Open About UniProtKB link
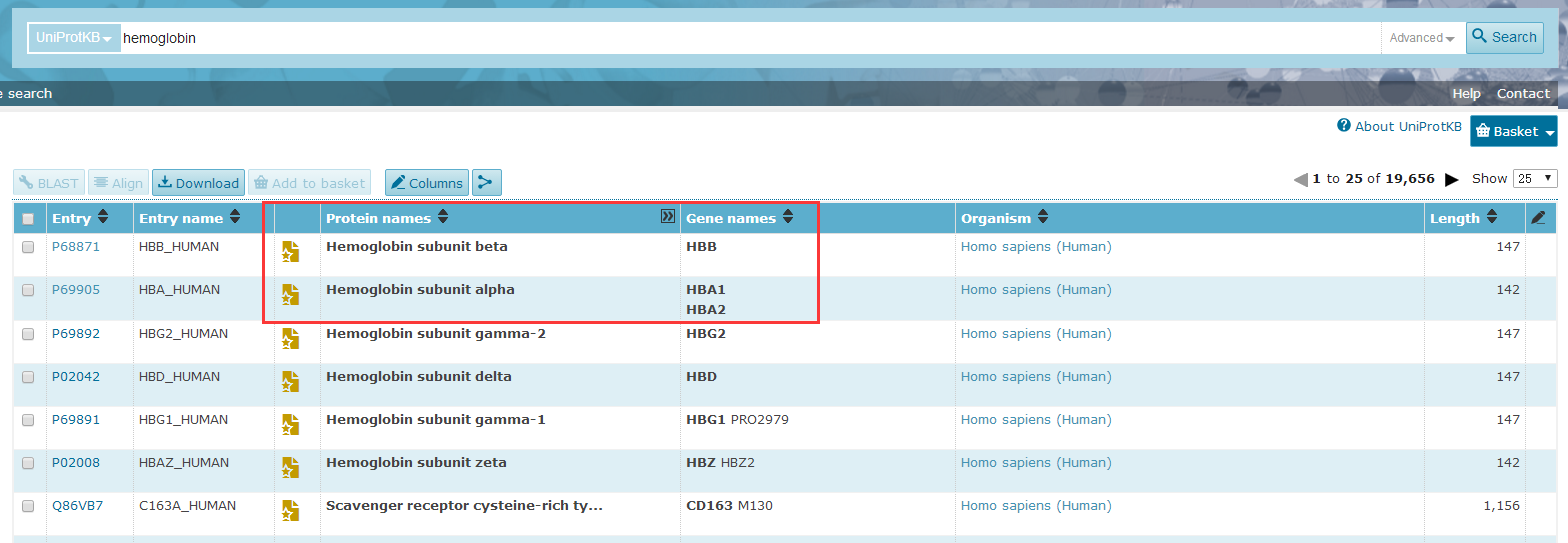Screen dimensions: 1568x543 1408,126
